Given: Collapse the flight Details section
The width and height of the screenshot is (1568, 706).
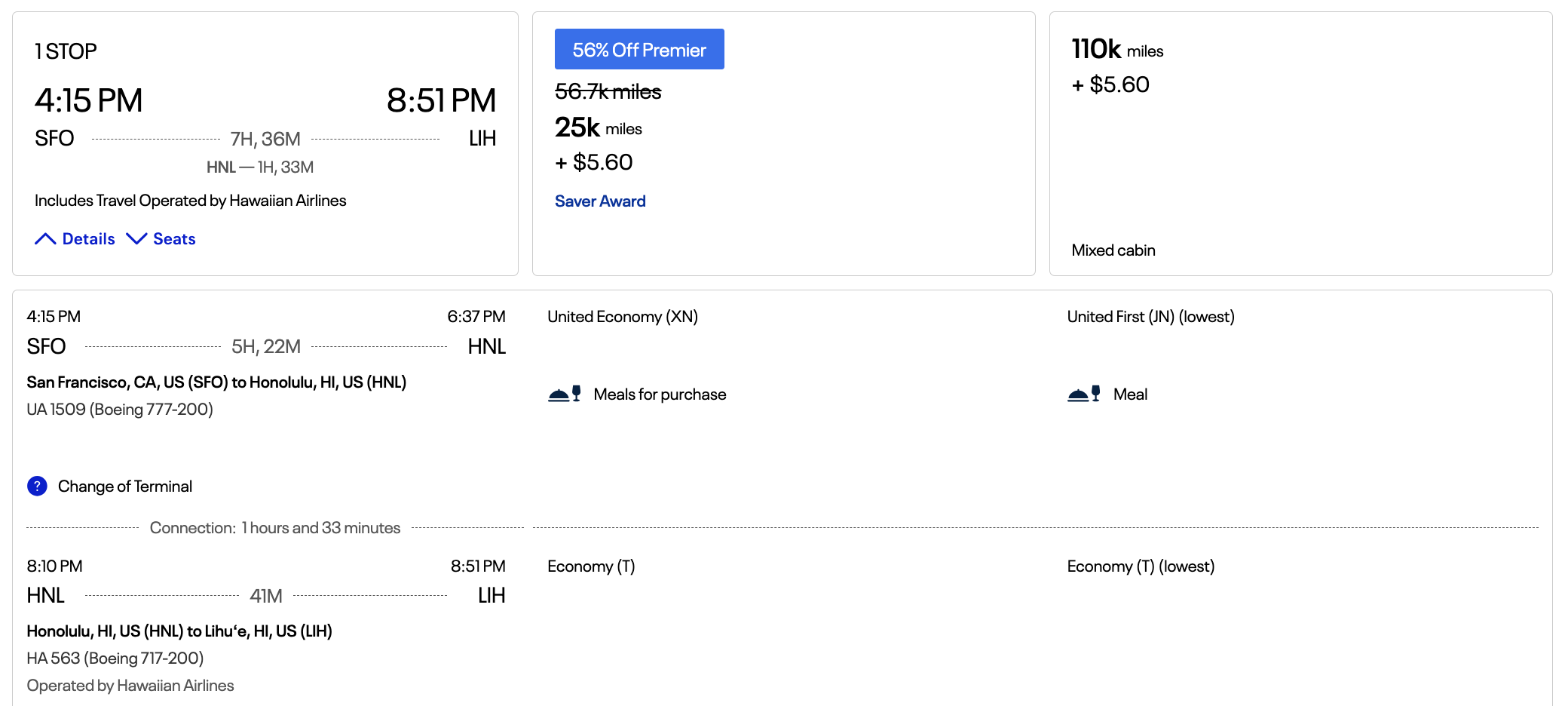Looking at the screenshot, I should tap(75, 239).
